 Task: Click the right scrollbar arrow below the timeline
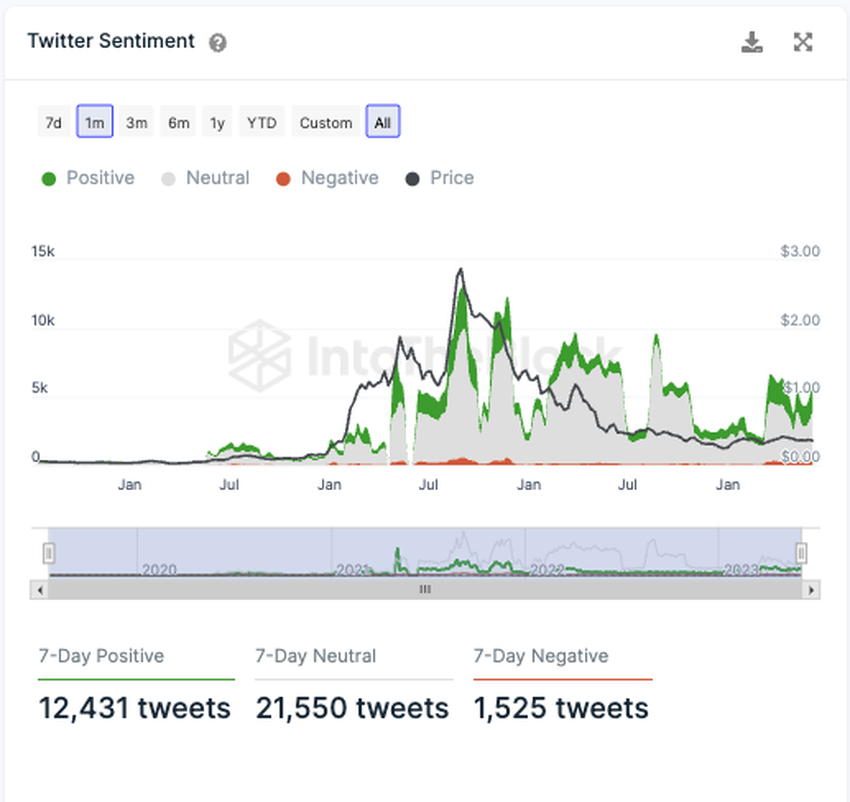(812, 590)
